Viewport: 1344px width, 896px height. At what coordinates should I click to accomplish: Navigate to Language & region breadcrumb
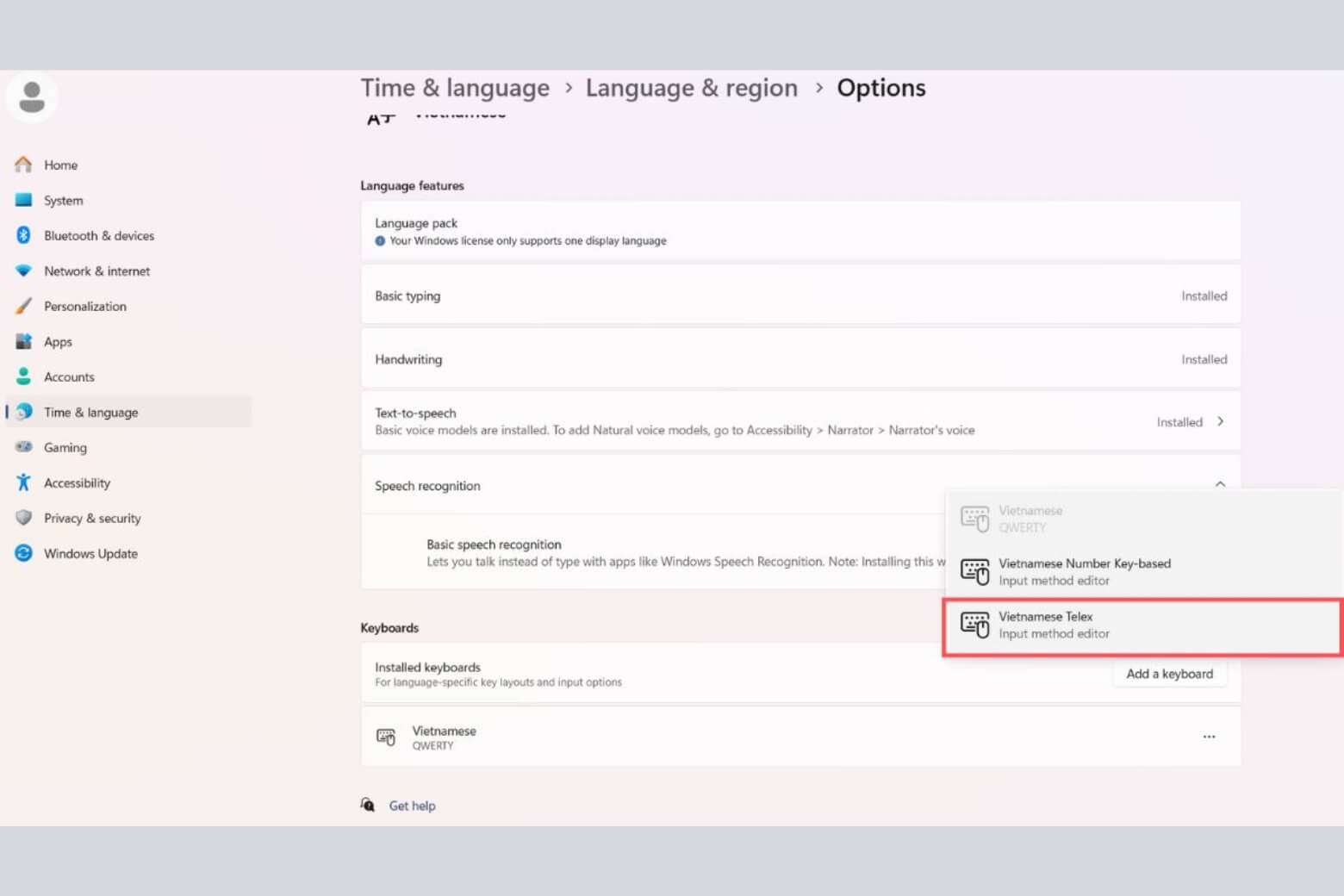pyautogui.click(x=691, y=88)
